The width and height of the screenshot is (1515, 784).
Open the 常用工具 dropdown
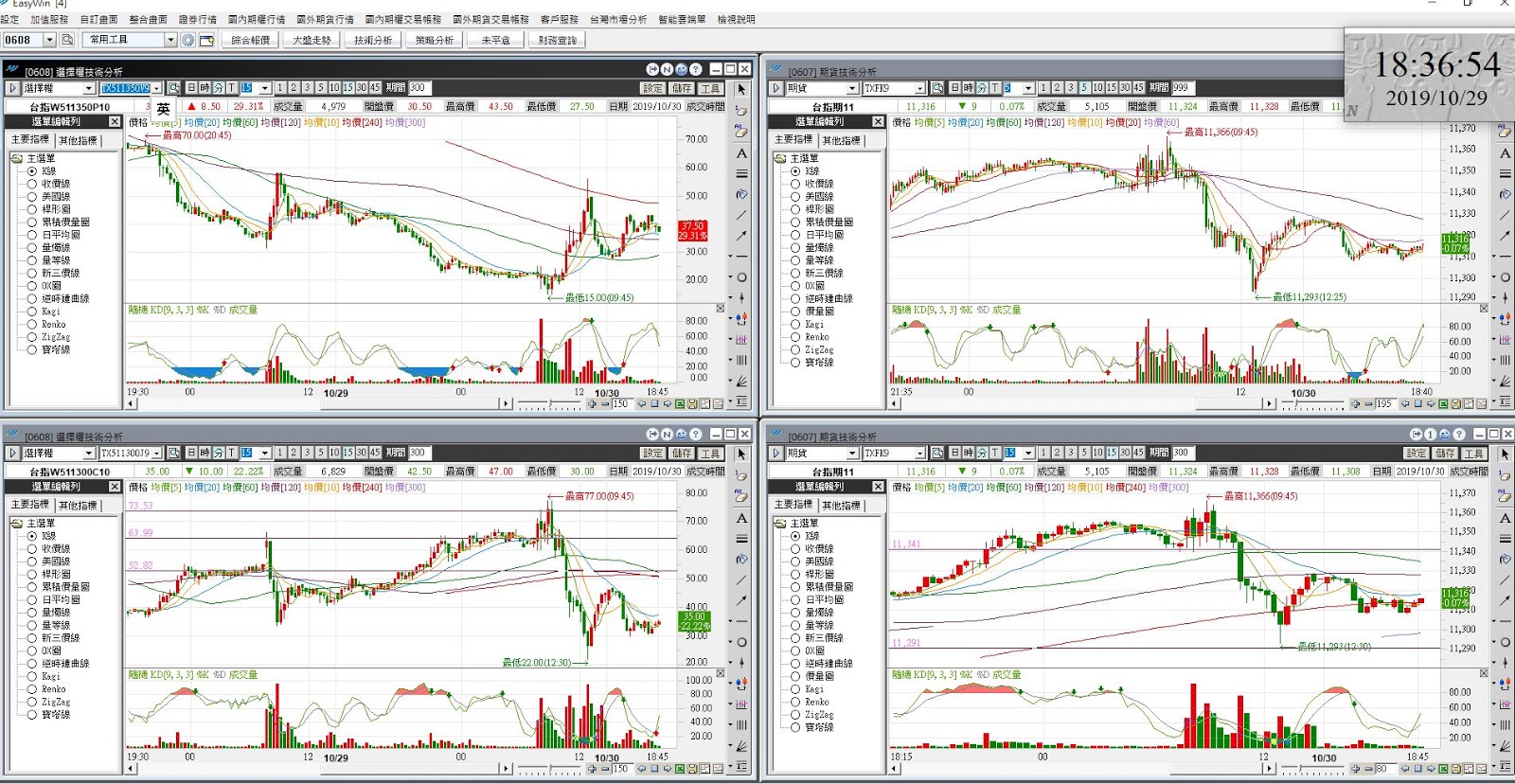(170, 40)
